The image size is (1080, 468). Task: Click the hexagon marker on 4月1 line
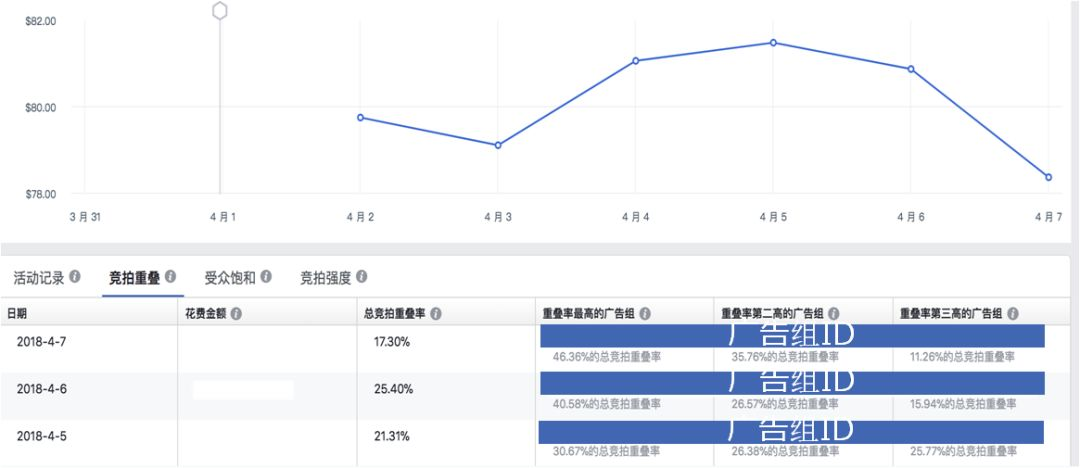220,11
